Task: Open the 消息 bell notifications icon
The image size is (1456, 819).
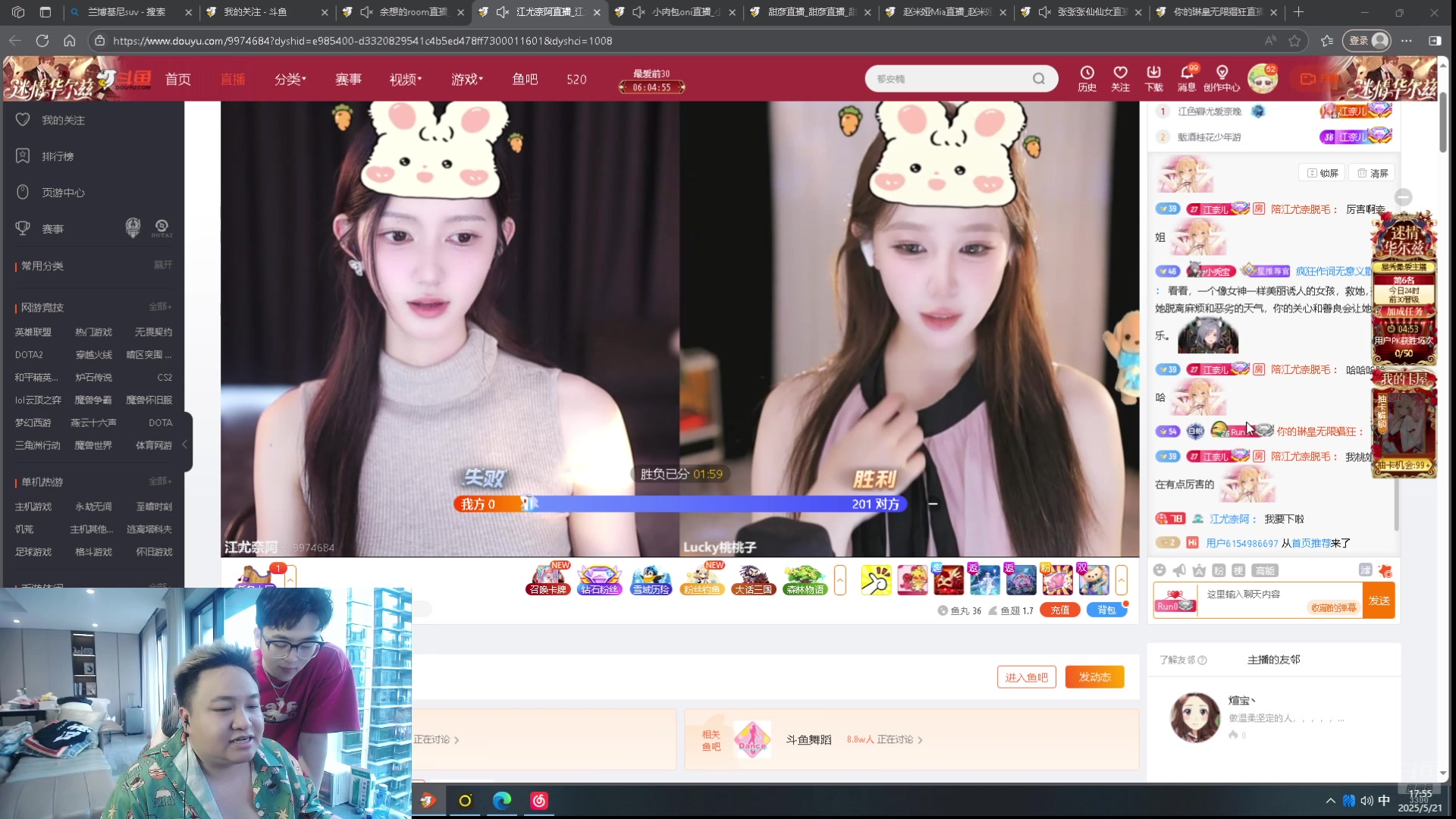Action: point(1187,78)
